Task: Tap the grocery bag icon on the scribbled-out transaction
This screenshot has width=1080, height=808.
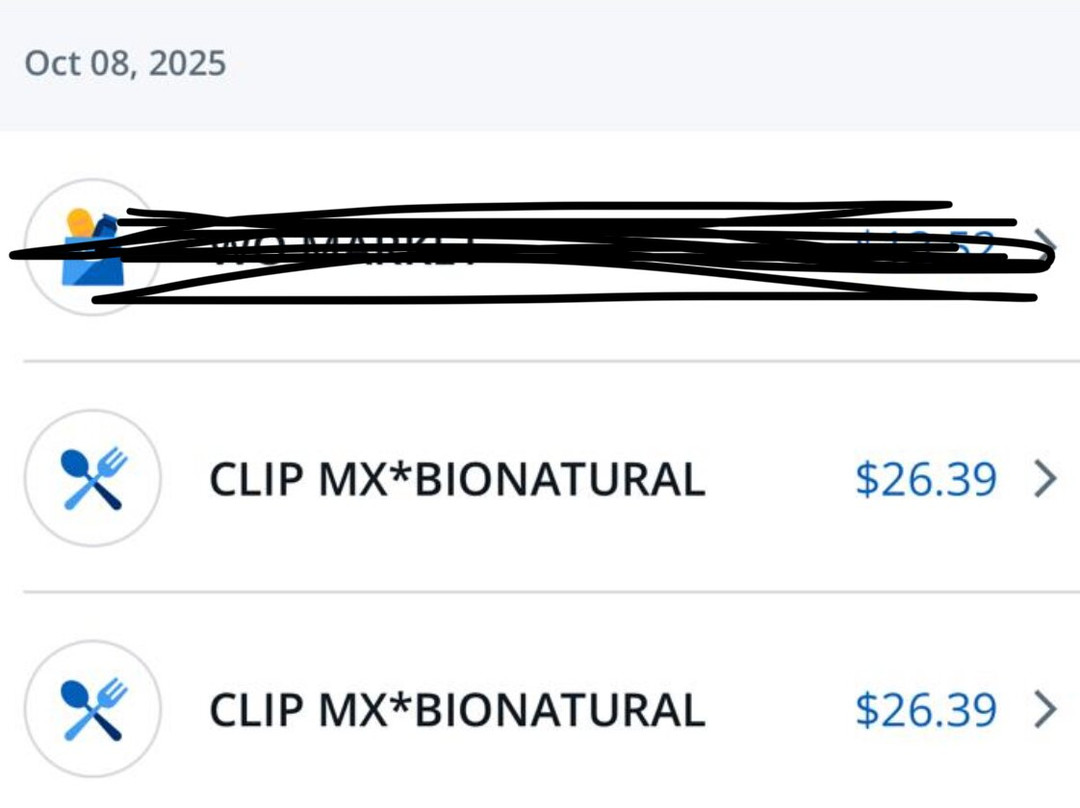Action: point(92,250)
